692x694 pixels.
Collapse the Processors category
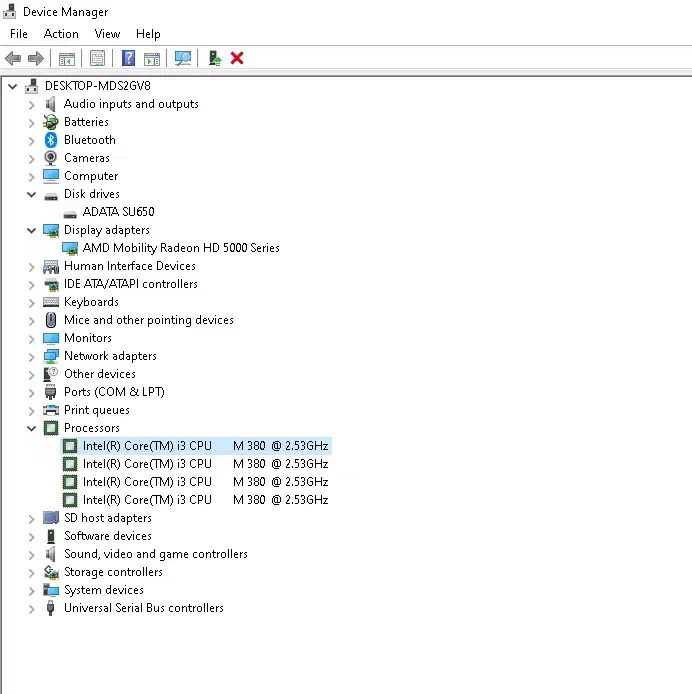31,428
